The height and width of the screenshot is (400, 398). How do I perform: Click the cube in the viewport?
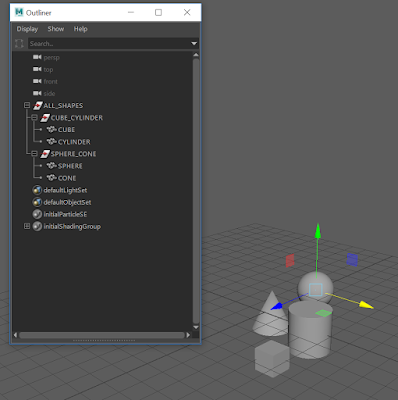[272, 359]
